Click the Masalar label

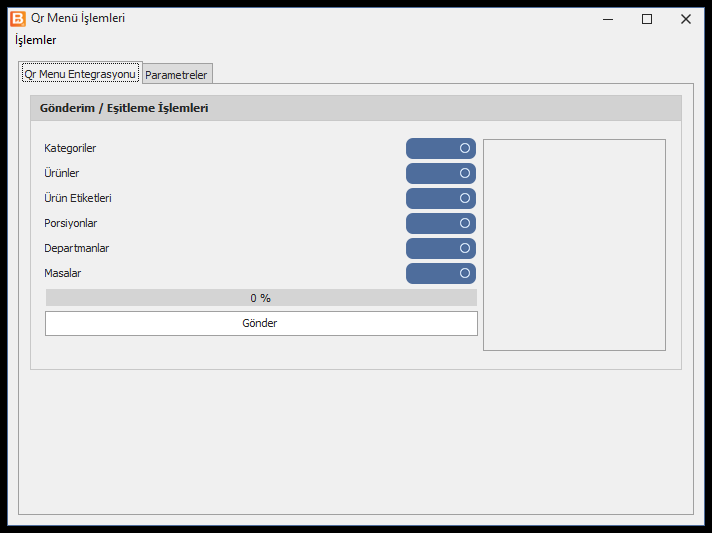(x=63, y=273)
